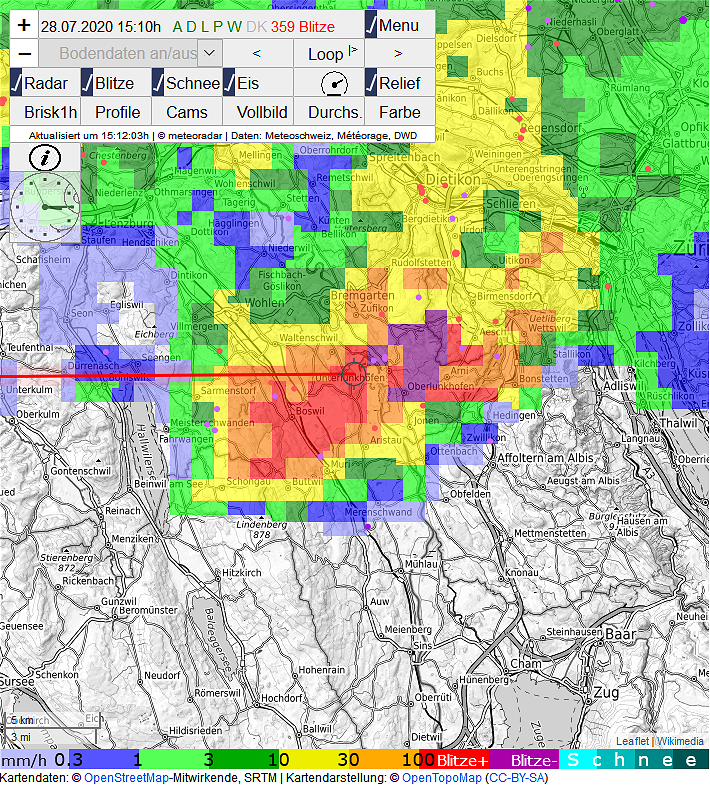710x790 pixels.
Task: Open the OpenStreetMap attribution link
Action: pyautogui.click(x=126, y=777)
